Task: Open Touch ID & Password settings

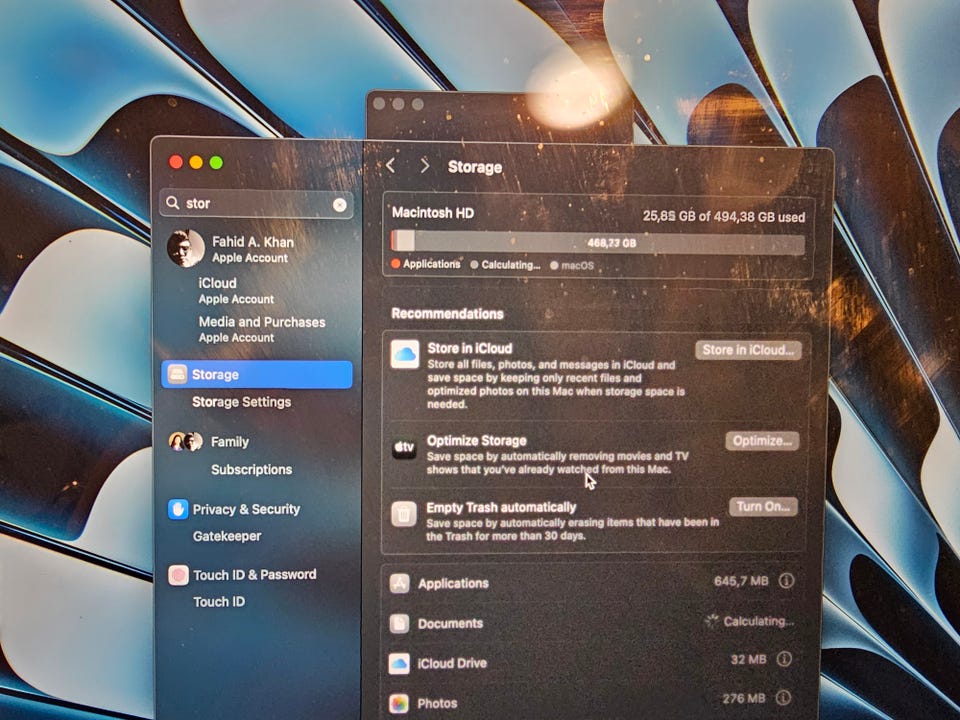Action: [x=255, y=575]
